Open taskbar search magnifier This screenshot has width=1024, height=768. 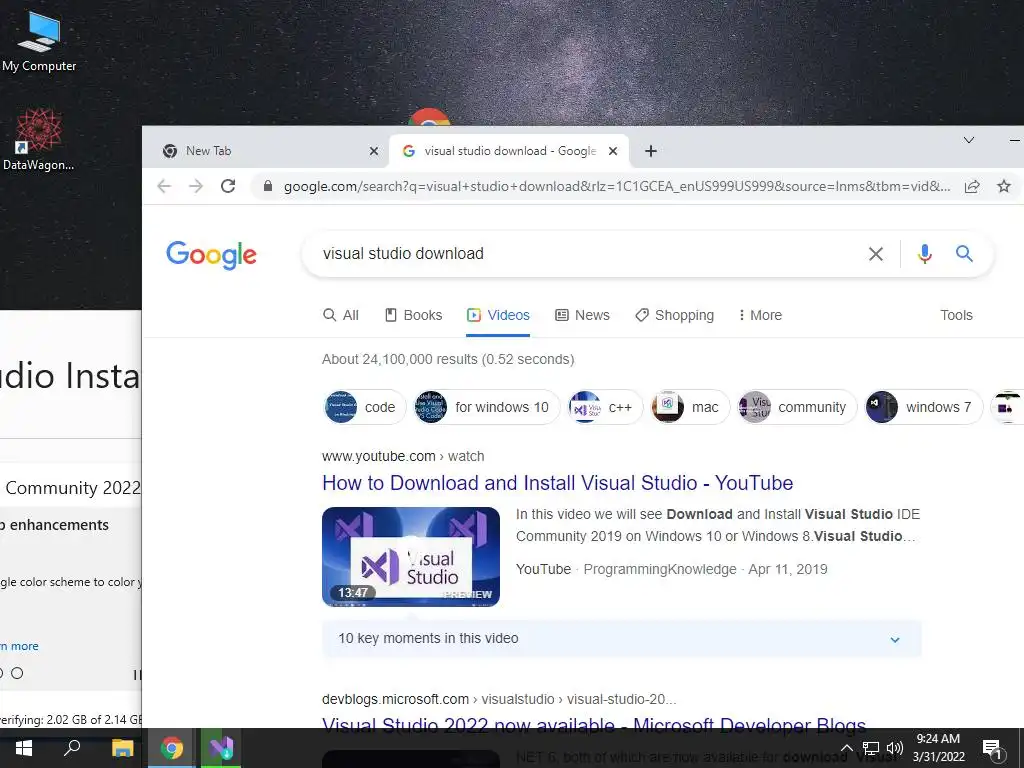point(72,748)
